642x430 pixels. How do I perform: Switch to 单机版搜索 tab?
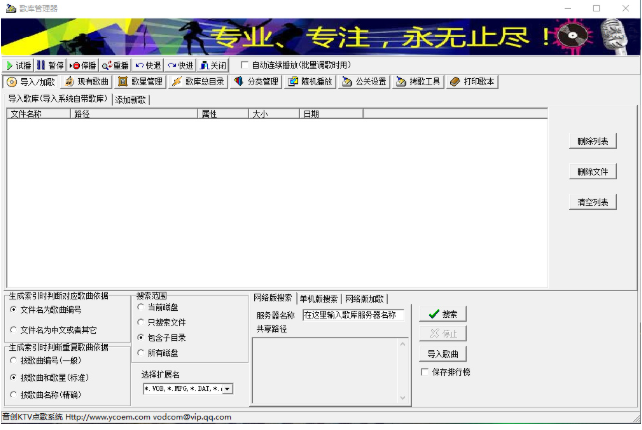319,299
